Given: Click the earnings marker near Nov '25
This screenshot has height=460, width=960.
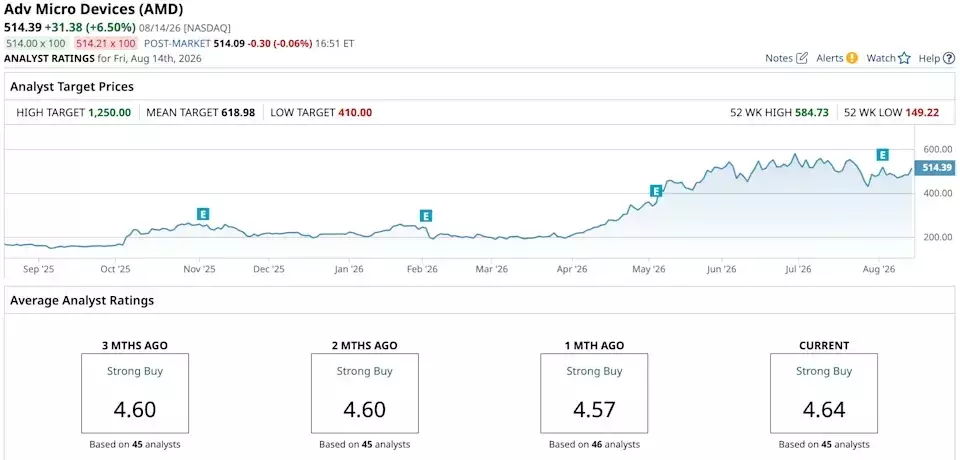Looking at the screenshot, I should point(203,214).
